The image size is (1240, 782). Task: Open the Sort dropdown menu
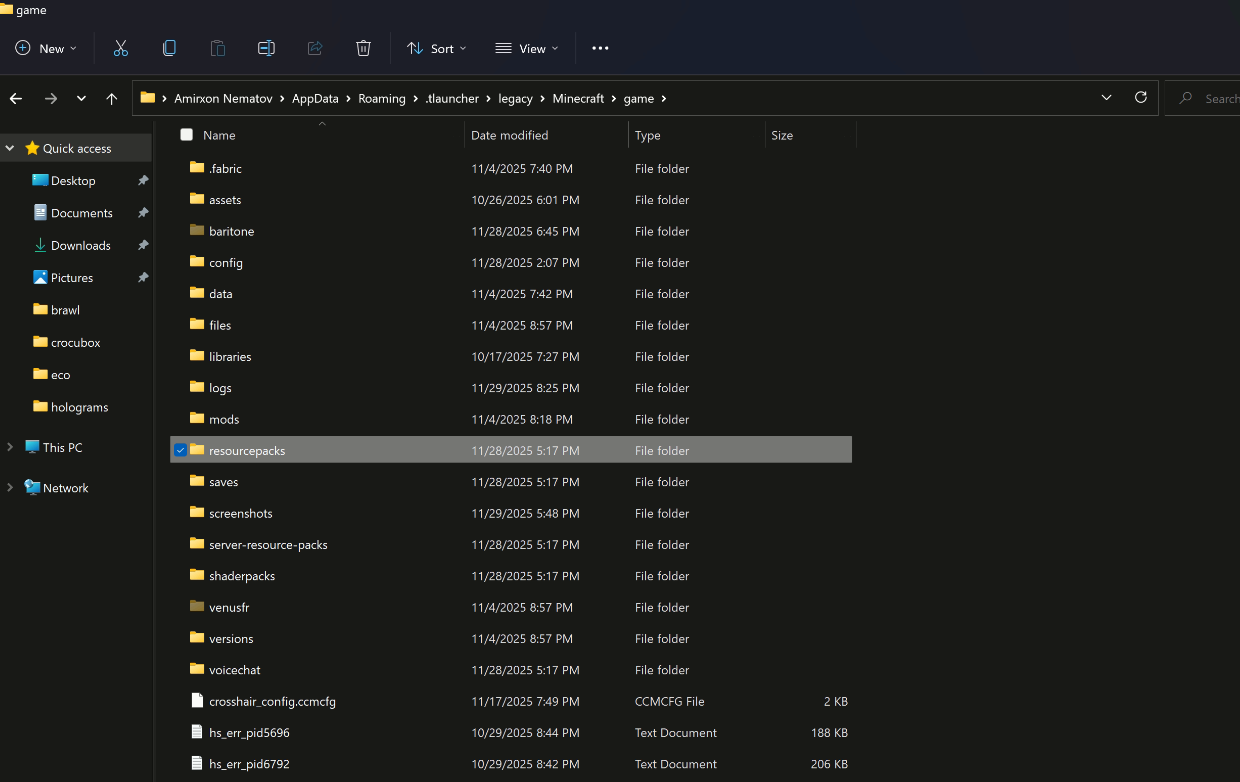point(436,48)
